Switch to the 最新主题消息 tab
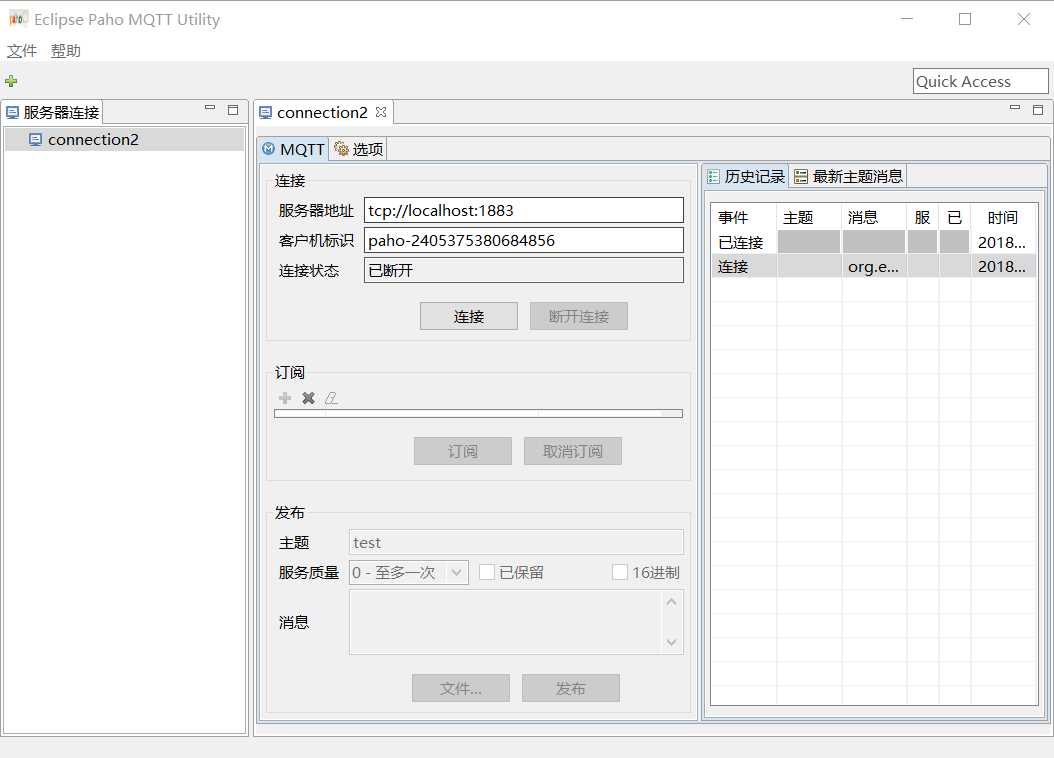Screen dimensions: 1054x758 pos(848,177)
